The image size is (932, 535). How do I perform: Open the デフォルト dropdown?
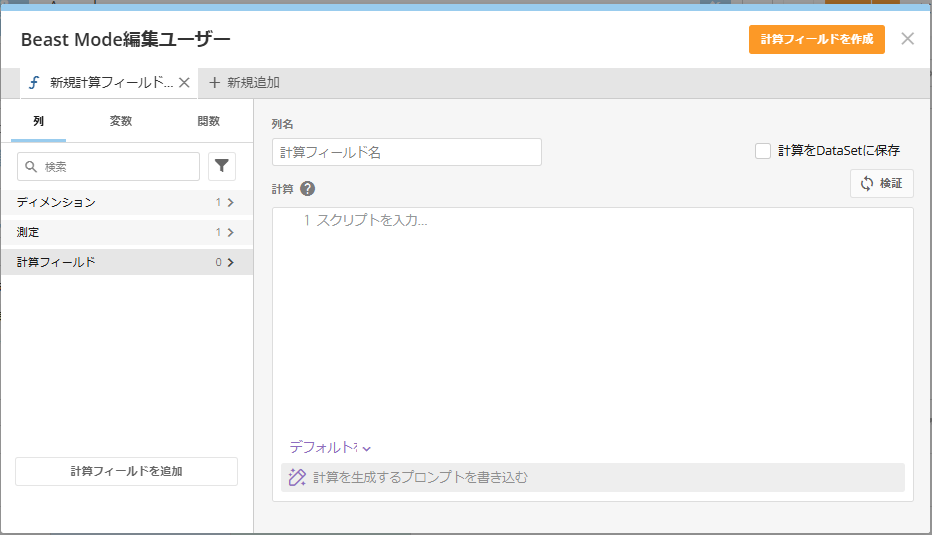[x=330, y=447]
